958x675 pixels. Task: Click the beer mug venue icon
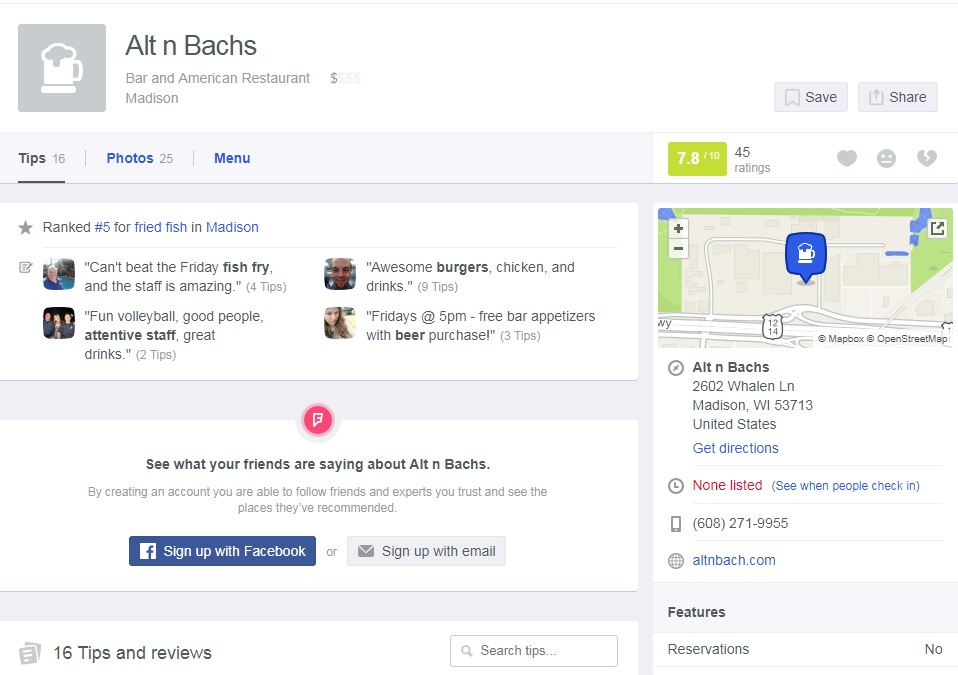click(x=62, y=68)
